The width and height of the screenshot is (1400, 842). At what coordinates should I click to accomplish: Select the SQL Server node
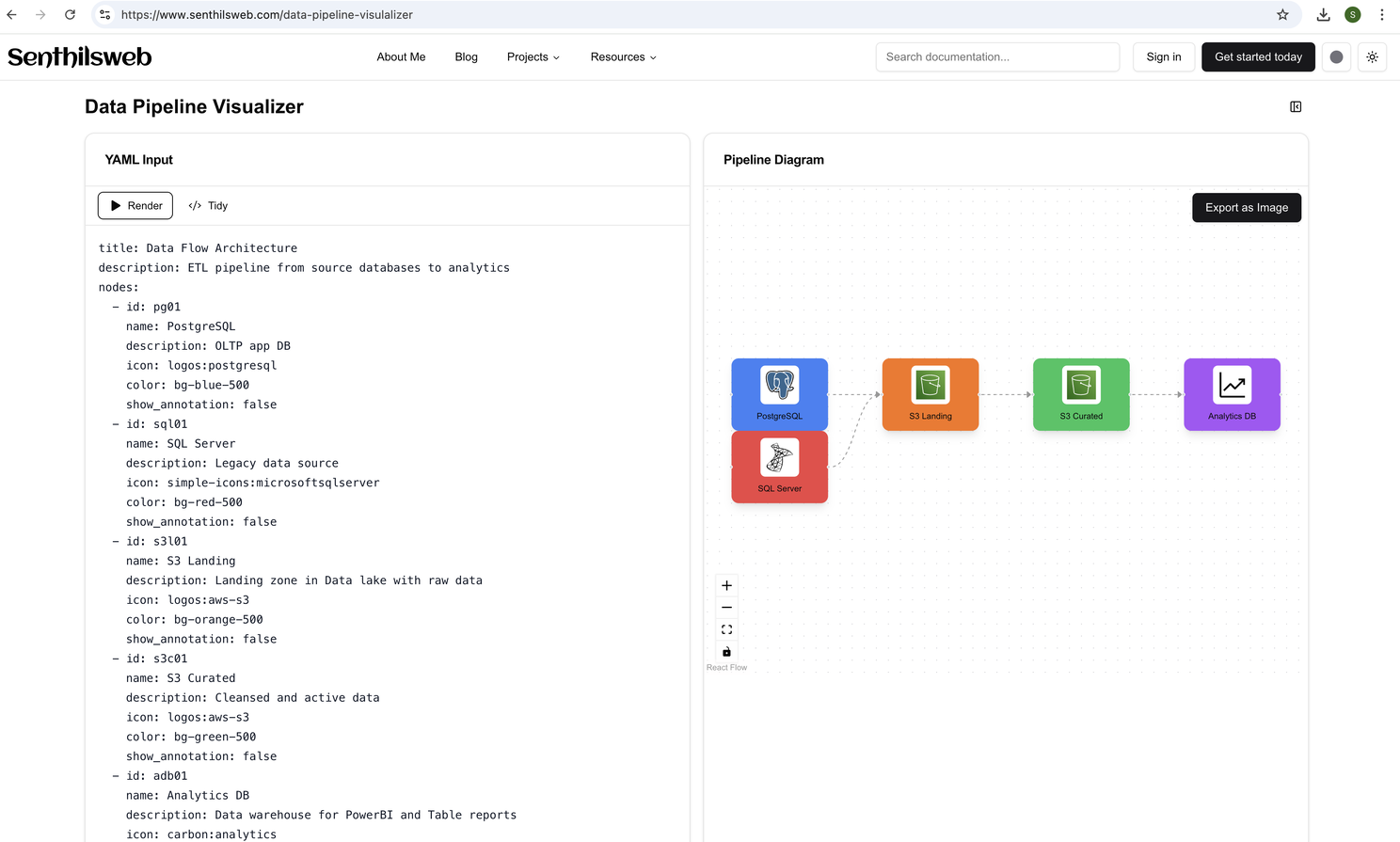tap(779, 467)
